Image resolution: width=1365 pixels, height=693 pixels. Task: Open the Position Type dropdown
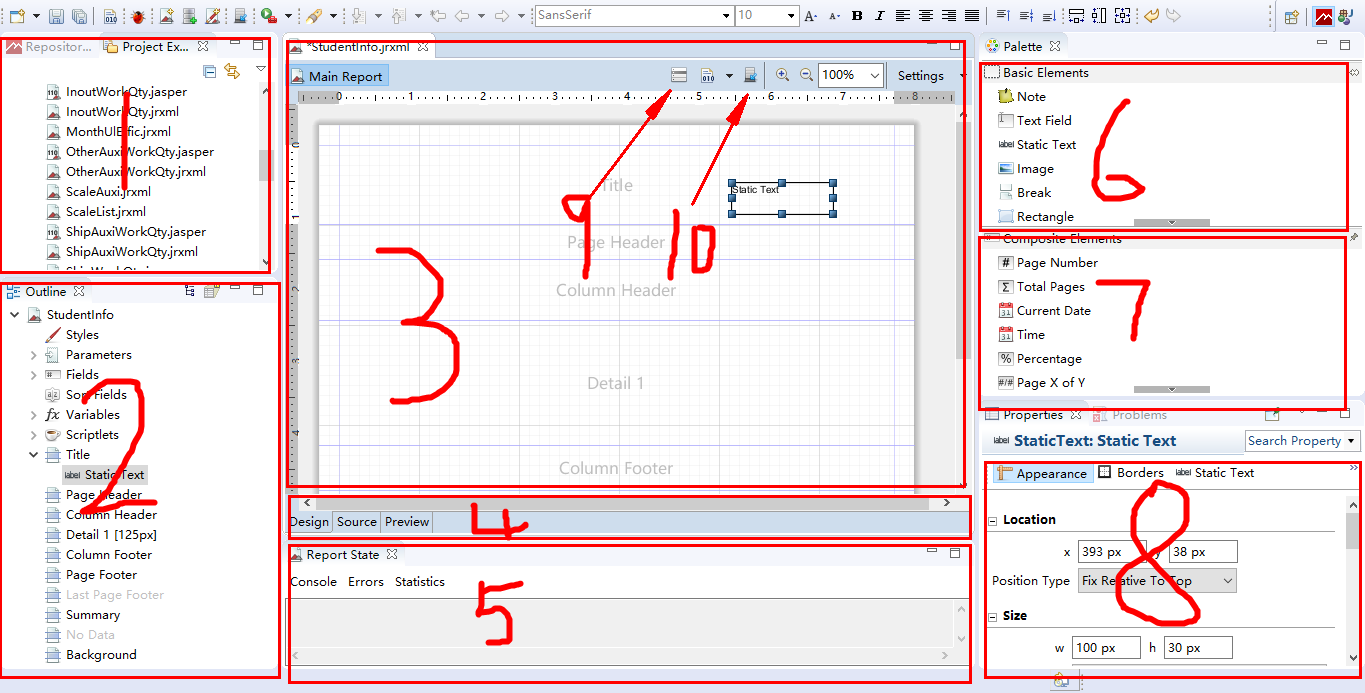pyautogui.click(x=1156, y=580)
